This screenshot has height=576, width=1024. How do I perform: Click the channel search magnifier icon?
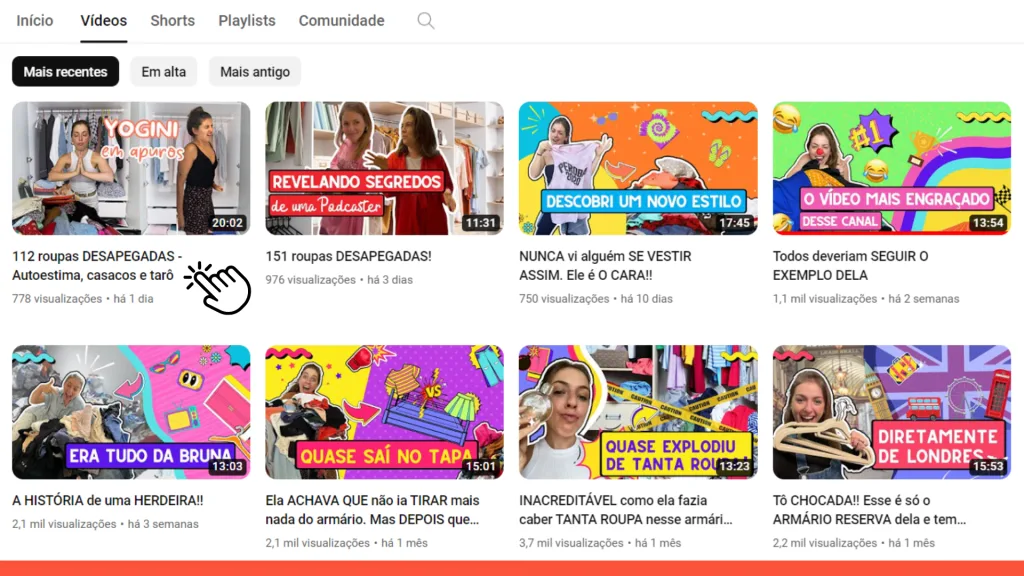(x=426, y=21)
